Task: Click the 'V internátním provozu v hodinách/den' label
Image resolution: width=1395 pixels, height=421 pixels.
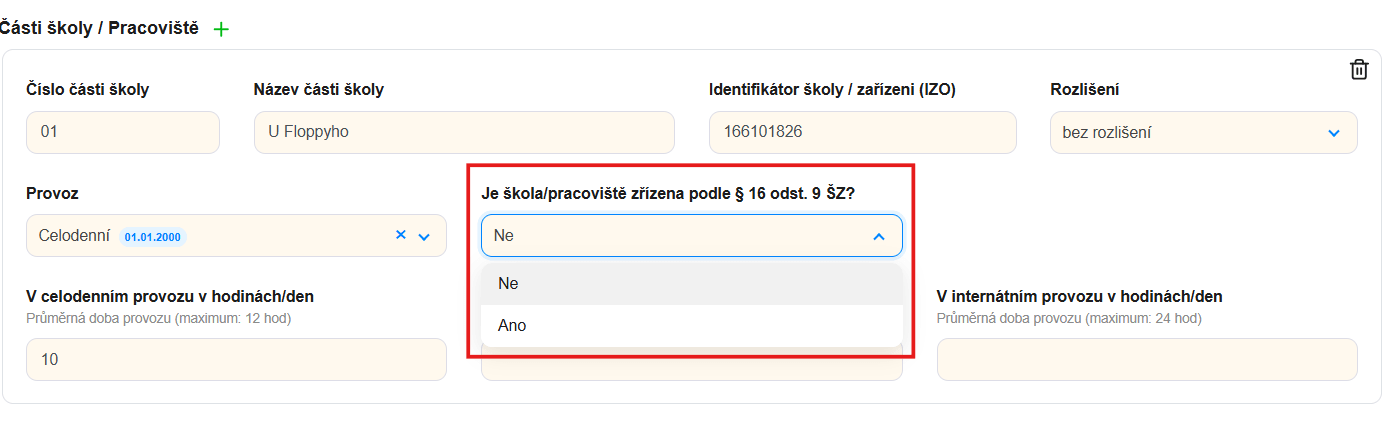Action: point(1079,296)
